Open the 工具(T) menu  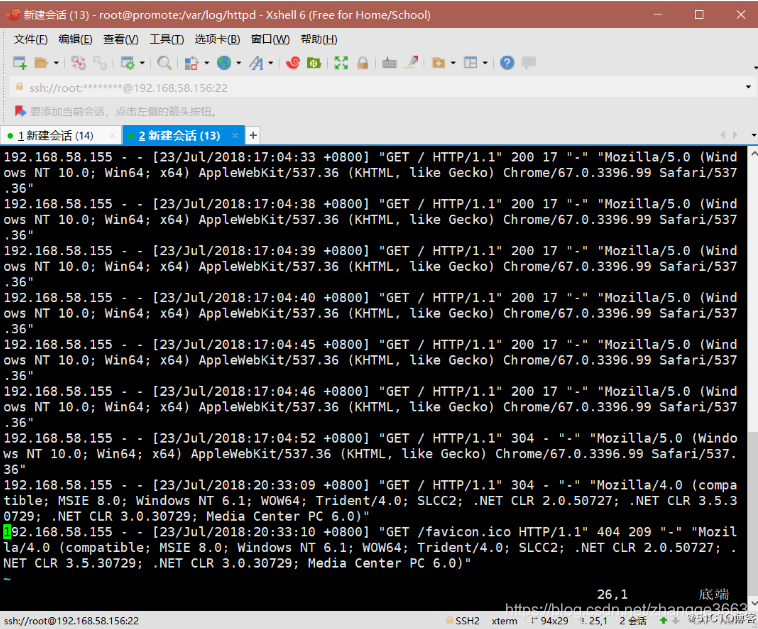(x=167, y=39)
